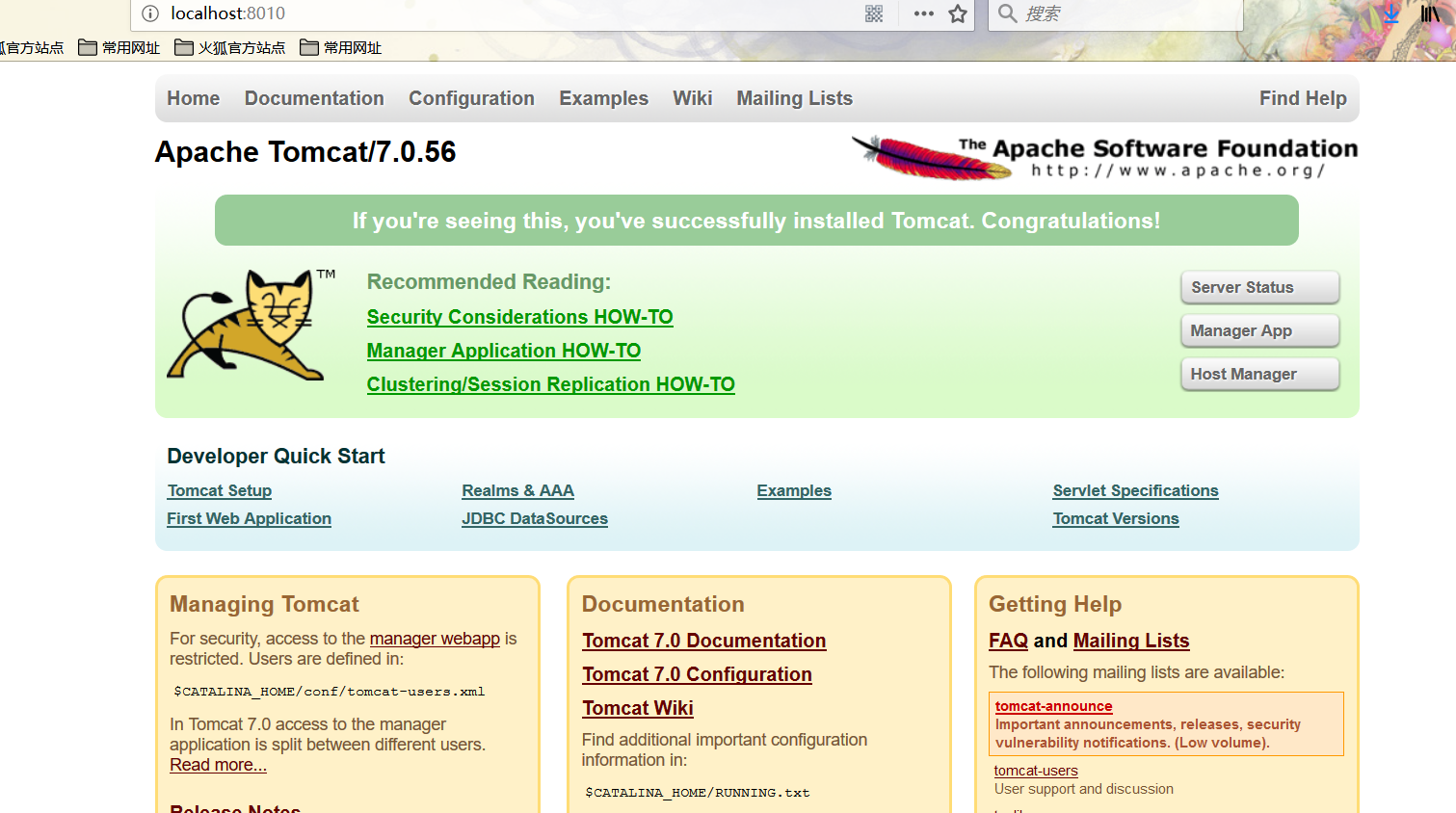Open the Tomcat Wiki link
Screen dimensions: 1456x813
click(x=637, y=708)
